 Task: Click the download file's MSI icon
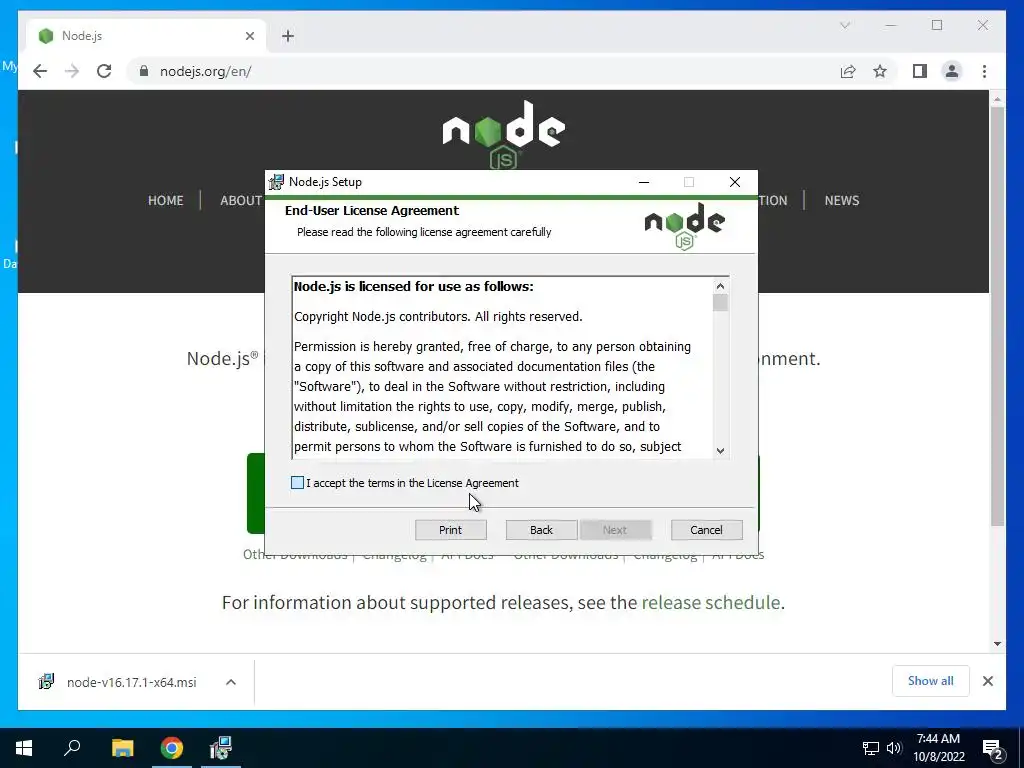[46, 682]
